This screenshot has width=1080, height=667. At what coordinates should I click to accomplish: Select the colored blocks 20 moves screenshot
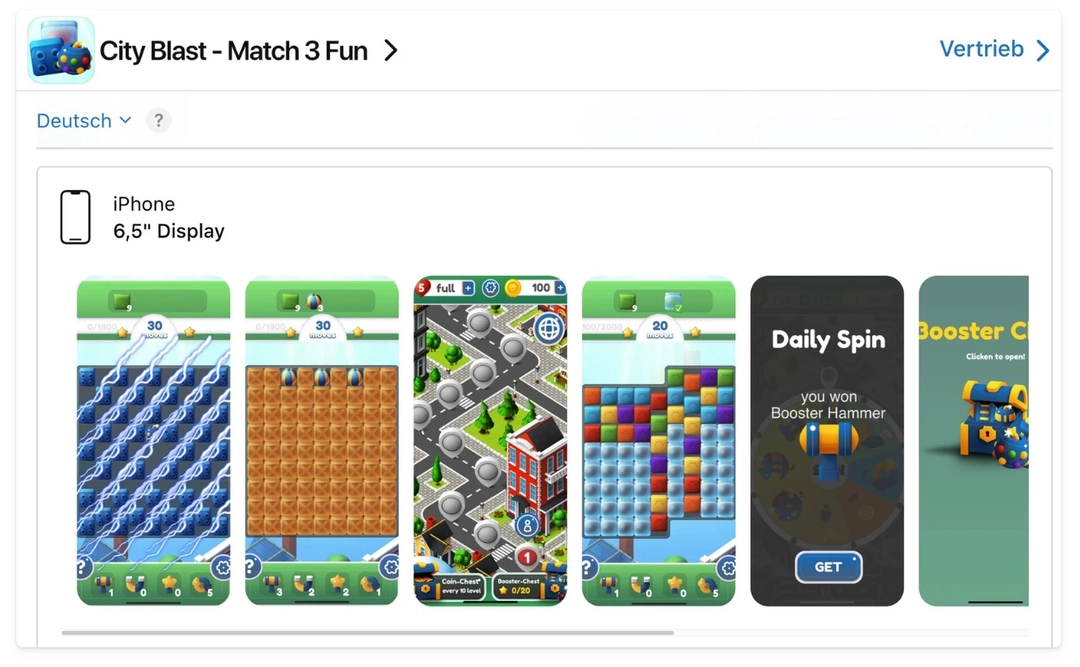658,441
